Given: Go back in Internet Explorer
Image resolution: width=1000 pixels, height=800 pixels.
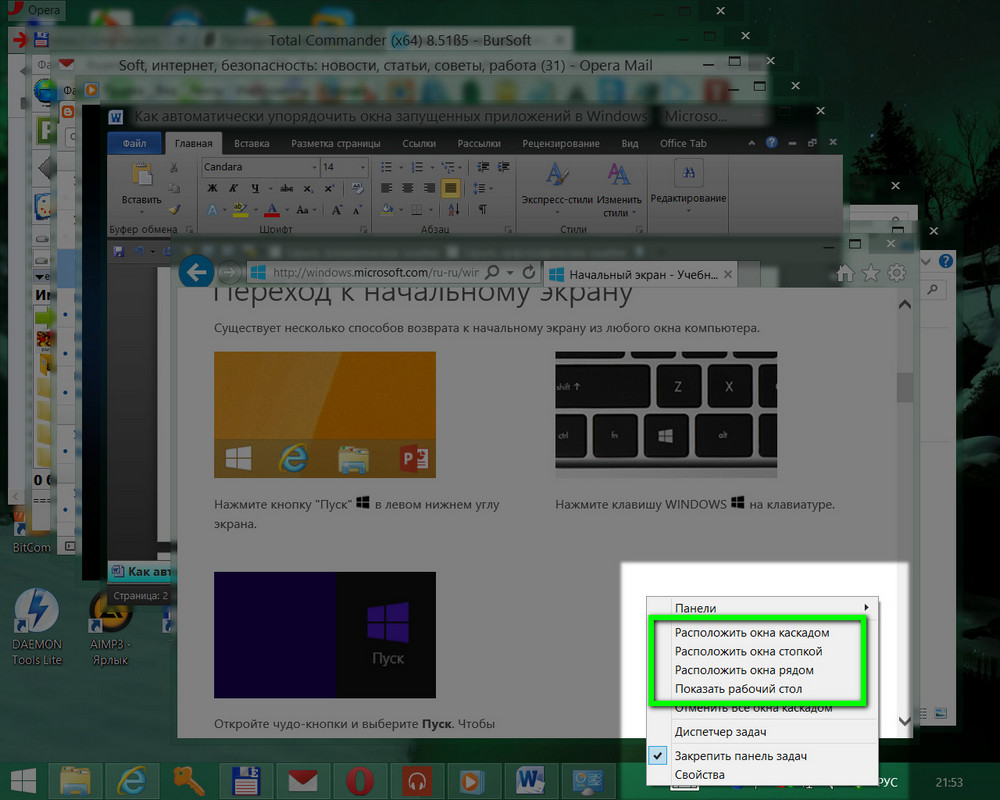Looking at the screenshot, I should 196,273.
